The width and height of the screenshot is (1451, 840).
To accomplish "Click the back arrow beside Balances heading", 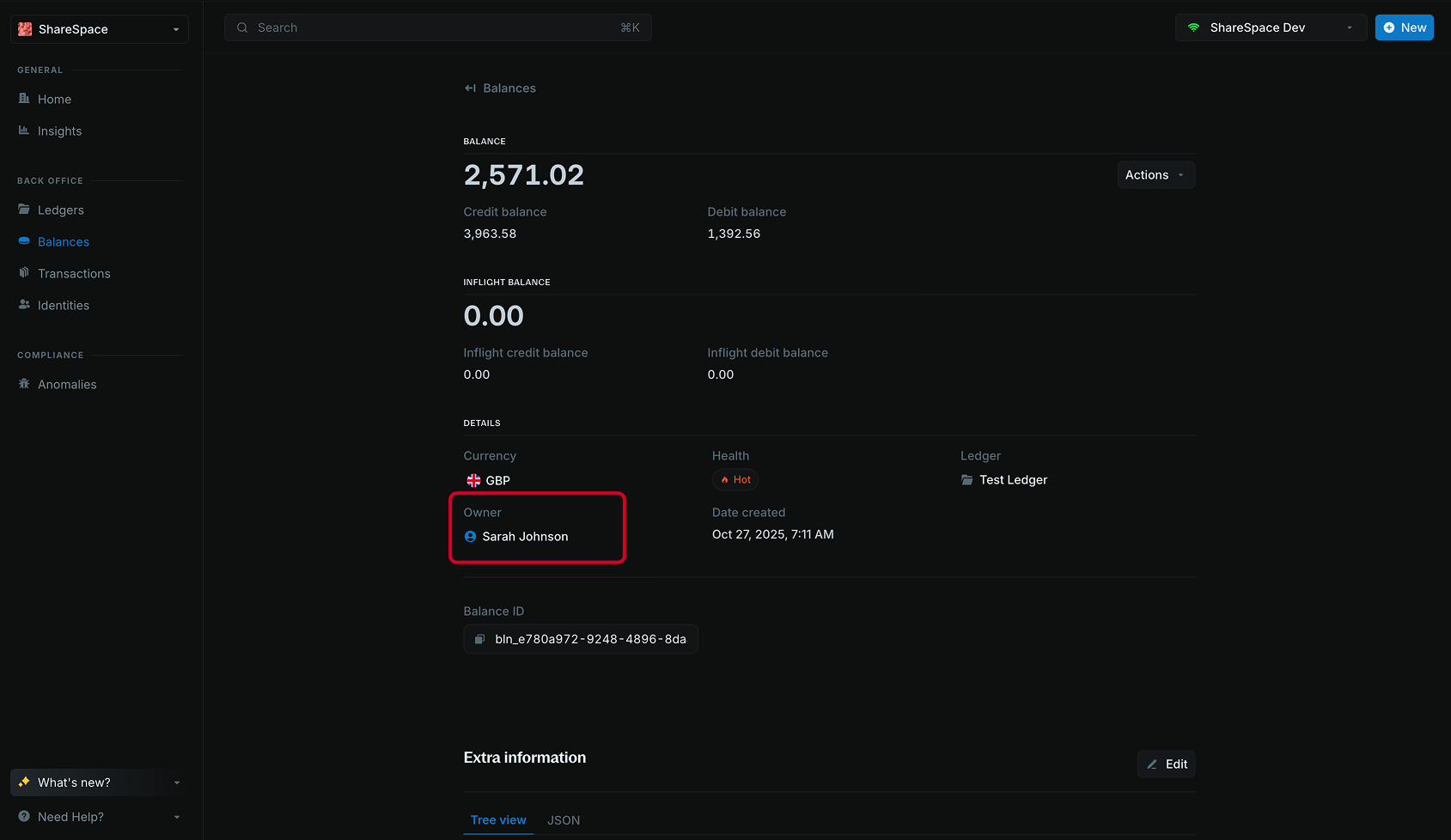I will 469,88.
